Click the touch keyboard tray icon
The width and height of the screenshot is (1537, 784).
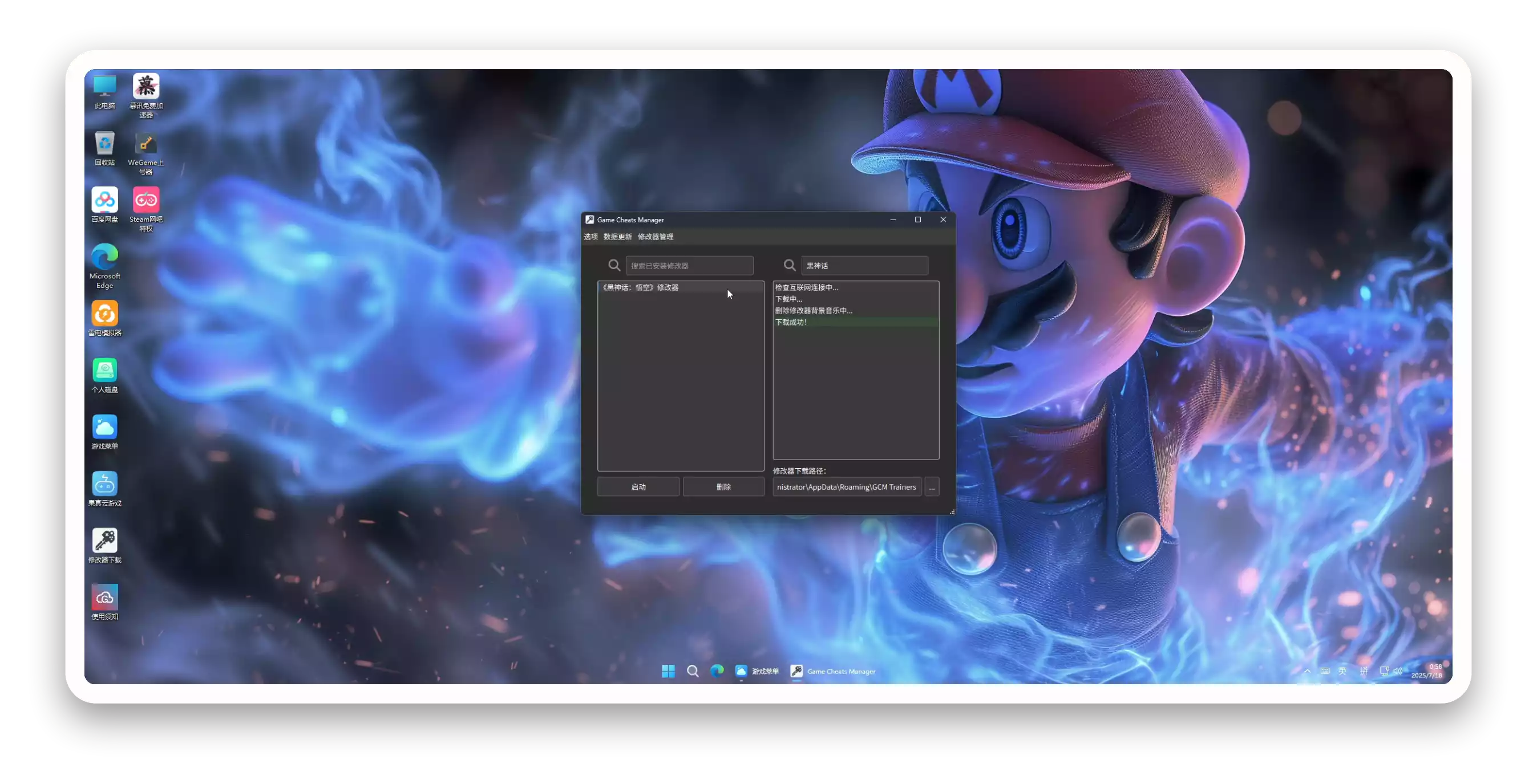tap(1325, 671)
